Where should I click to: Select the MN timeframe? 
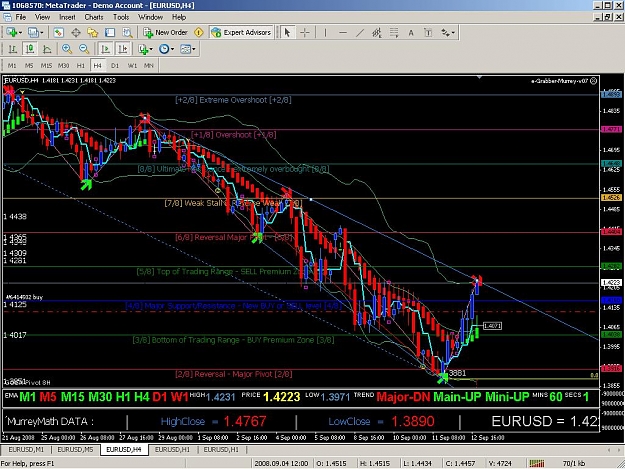click(149, 65)
